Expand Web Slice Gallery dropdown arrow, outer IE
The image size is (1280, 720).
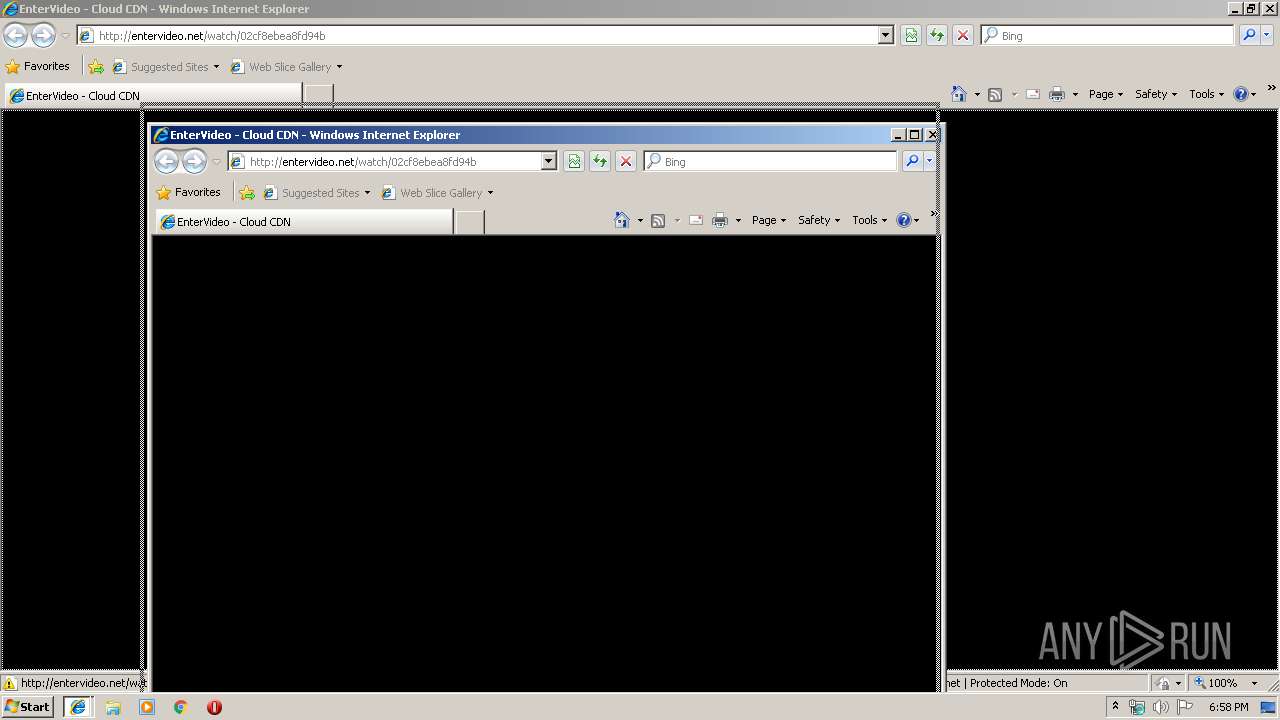(x=339, y=67)
